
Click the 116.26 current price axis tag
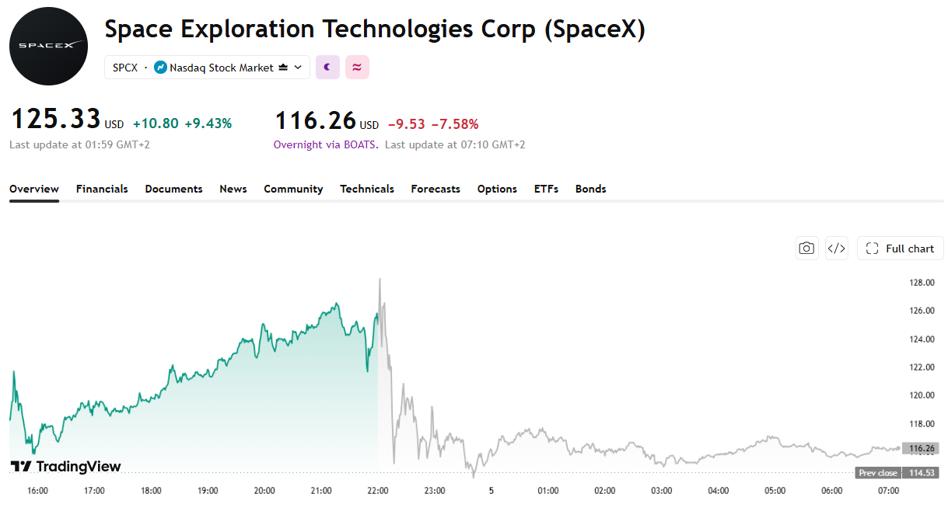[921, 448]
